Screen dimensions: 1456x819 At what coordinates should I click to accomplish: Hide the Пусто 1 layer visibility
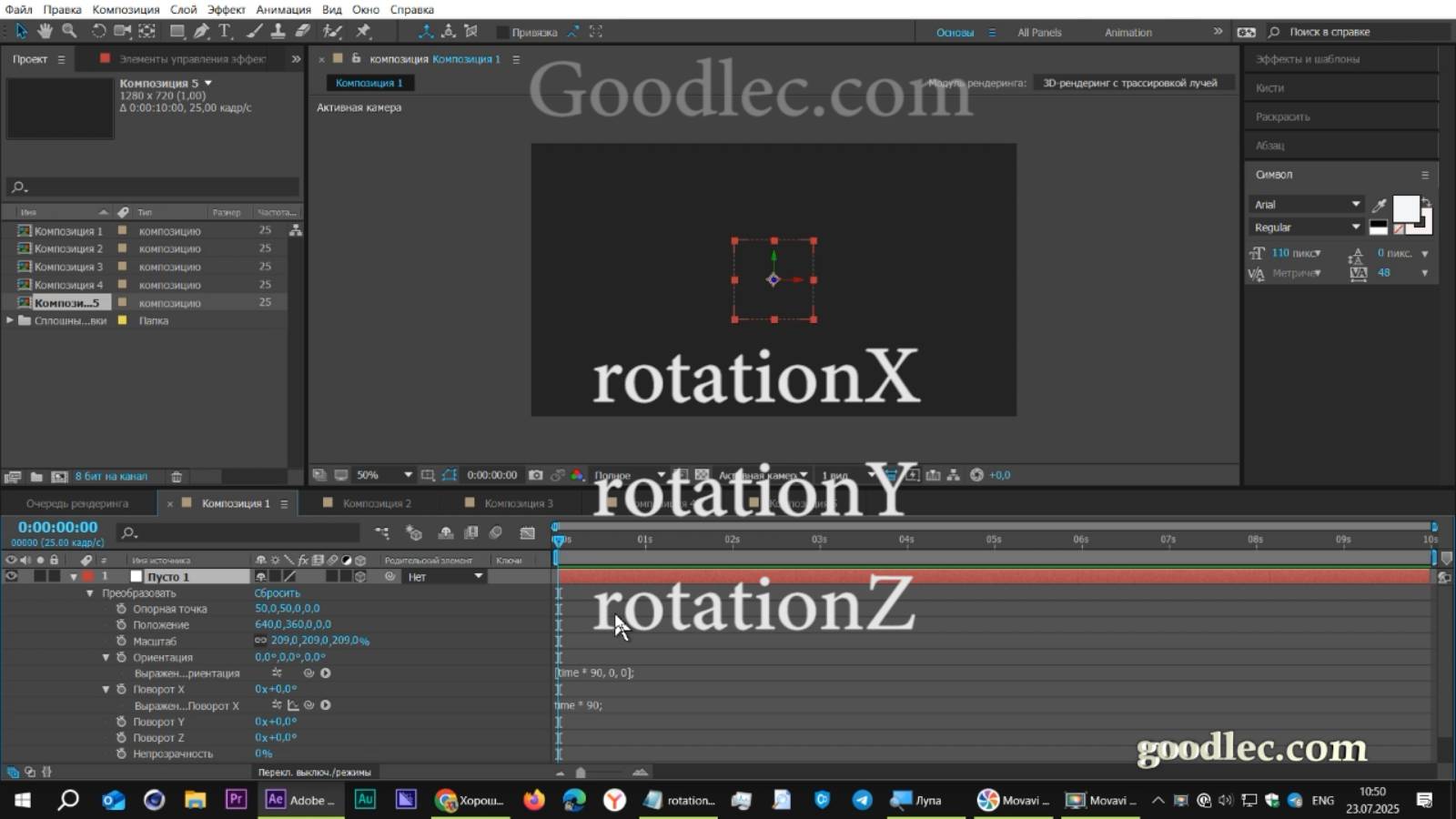[9, 576]
